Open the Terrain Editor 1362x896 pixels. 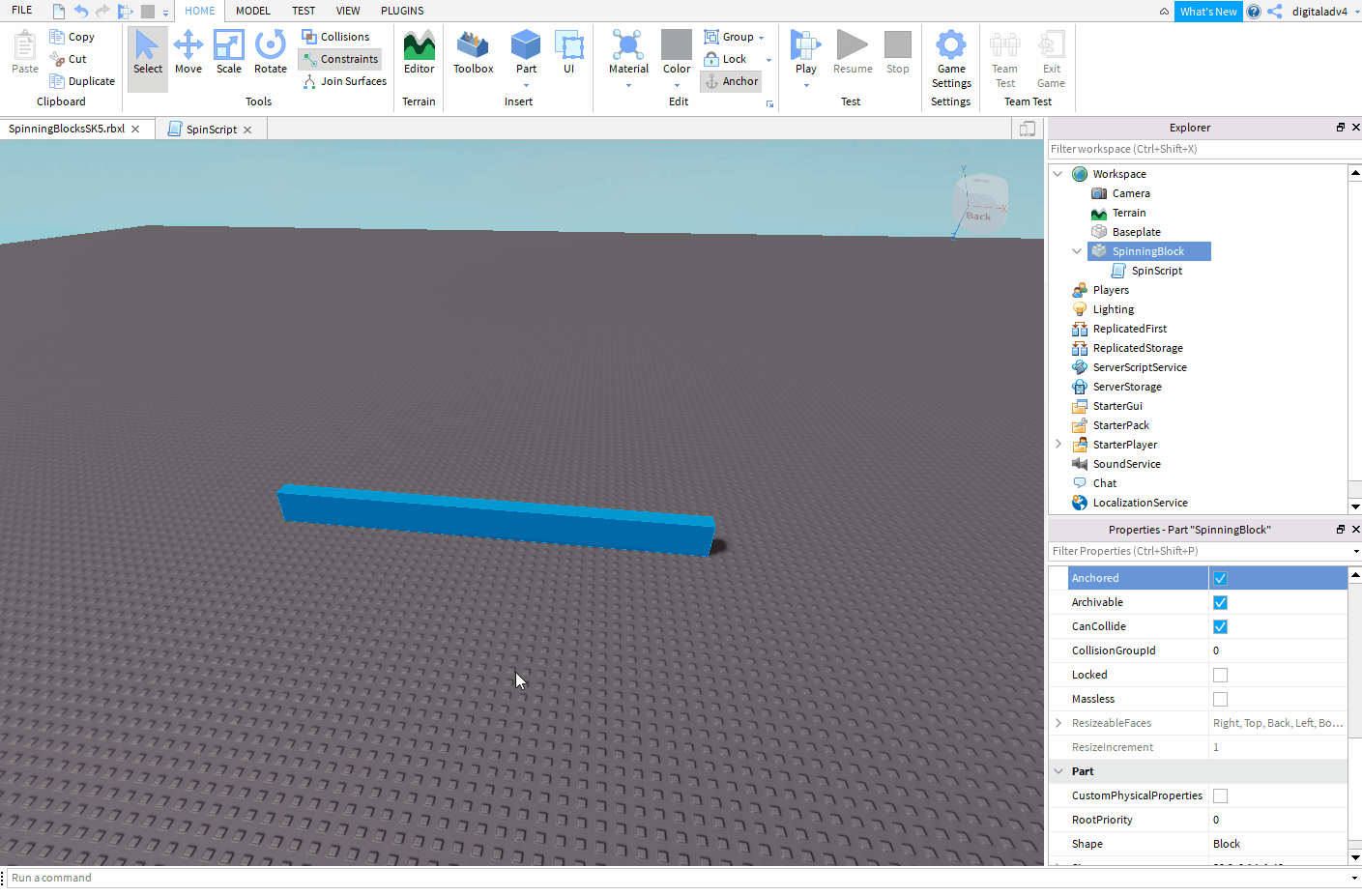pos(419,53)
